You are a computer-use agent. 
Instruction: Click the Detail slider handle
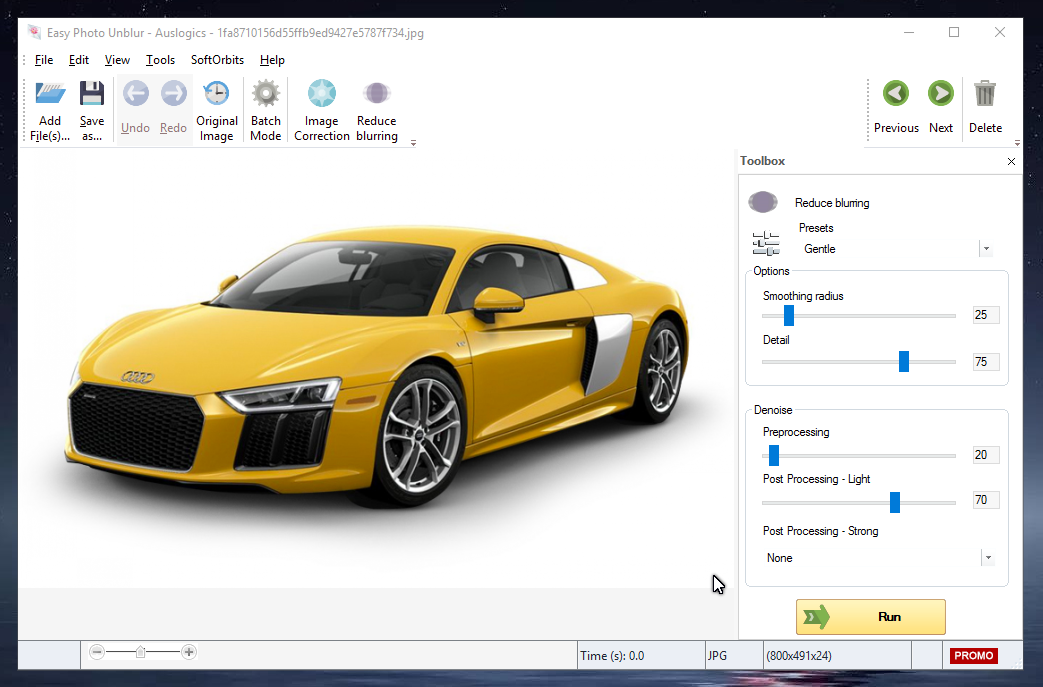(x=904, y=362)
